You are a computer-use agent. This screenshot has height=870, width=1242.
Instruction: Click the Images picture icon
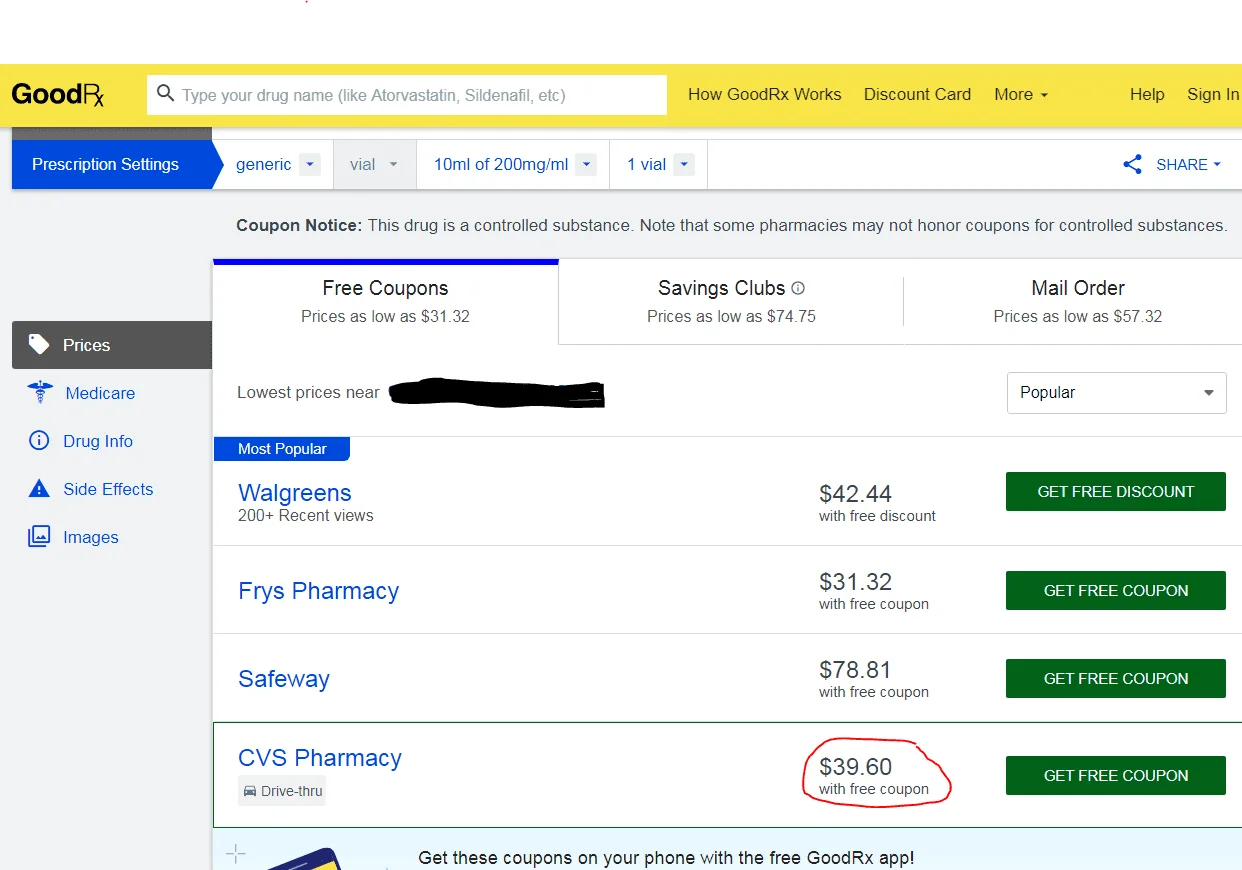39,537
